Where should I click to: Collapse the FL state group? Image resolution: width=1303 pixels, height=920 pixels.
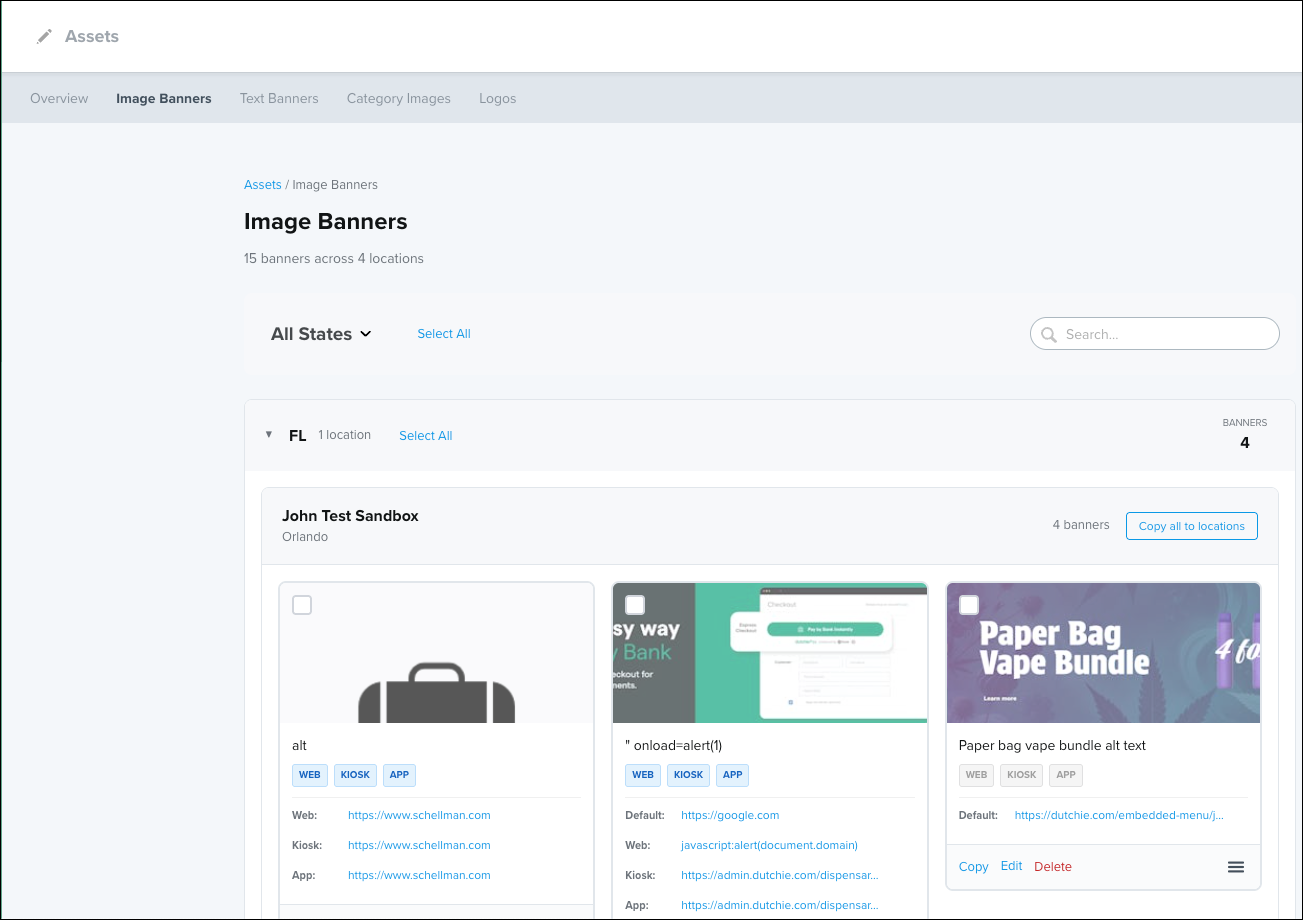click(268, 435)
